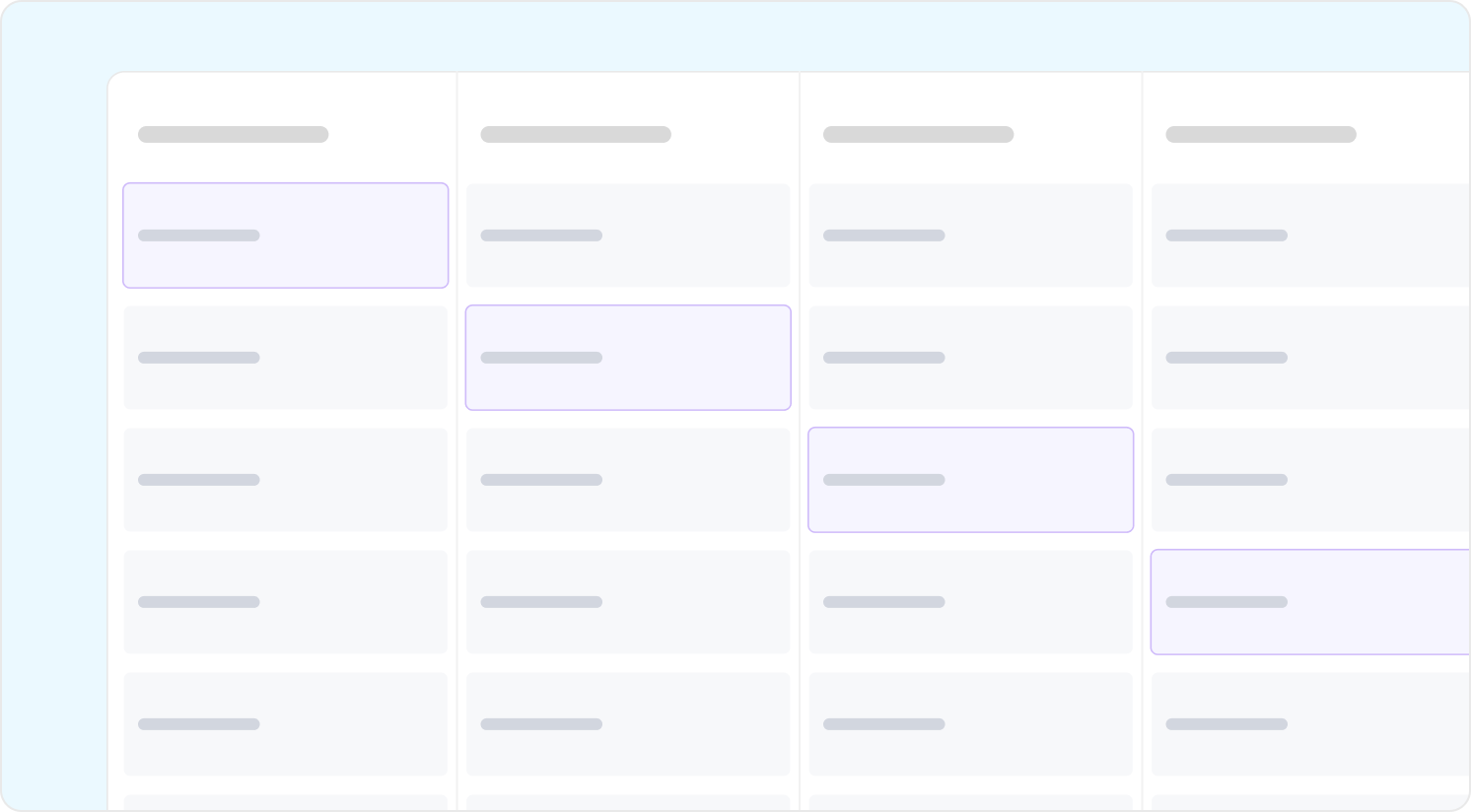
Task: Open the fourth card in the first column
Action: pos(286,602)
